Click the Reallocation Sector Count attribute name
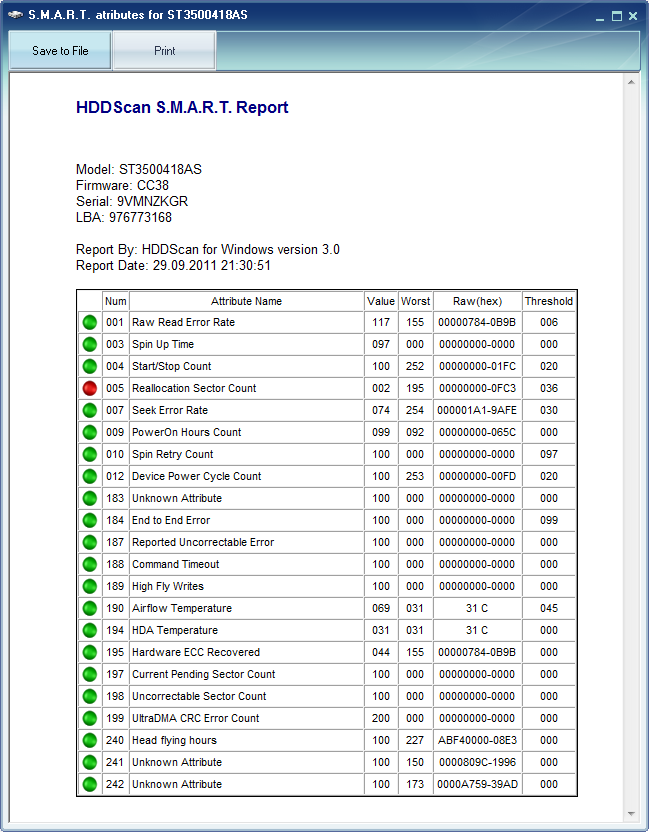 pyautogui.click(x=194, y=388)
